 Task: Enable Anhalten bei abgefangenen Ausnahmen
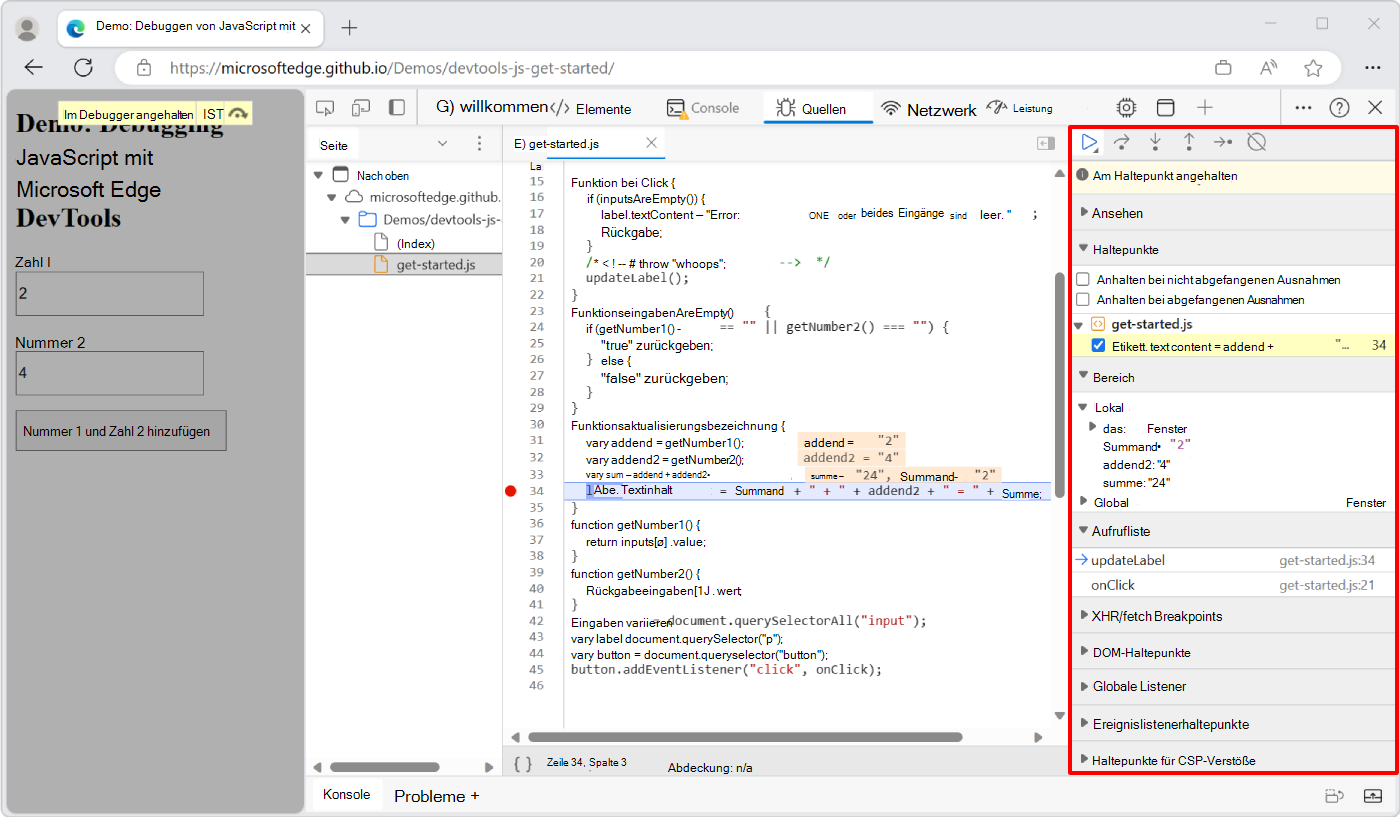[x=1085, y=299]
